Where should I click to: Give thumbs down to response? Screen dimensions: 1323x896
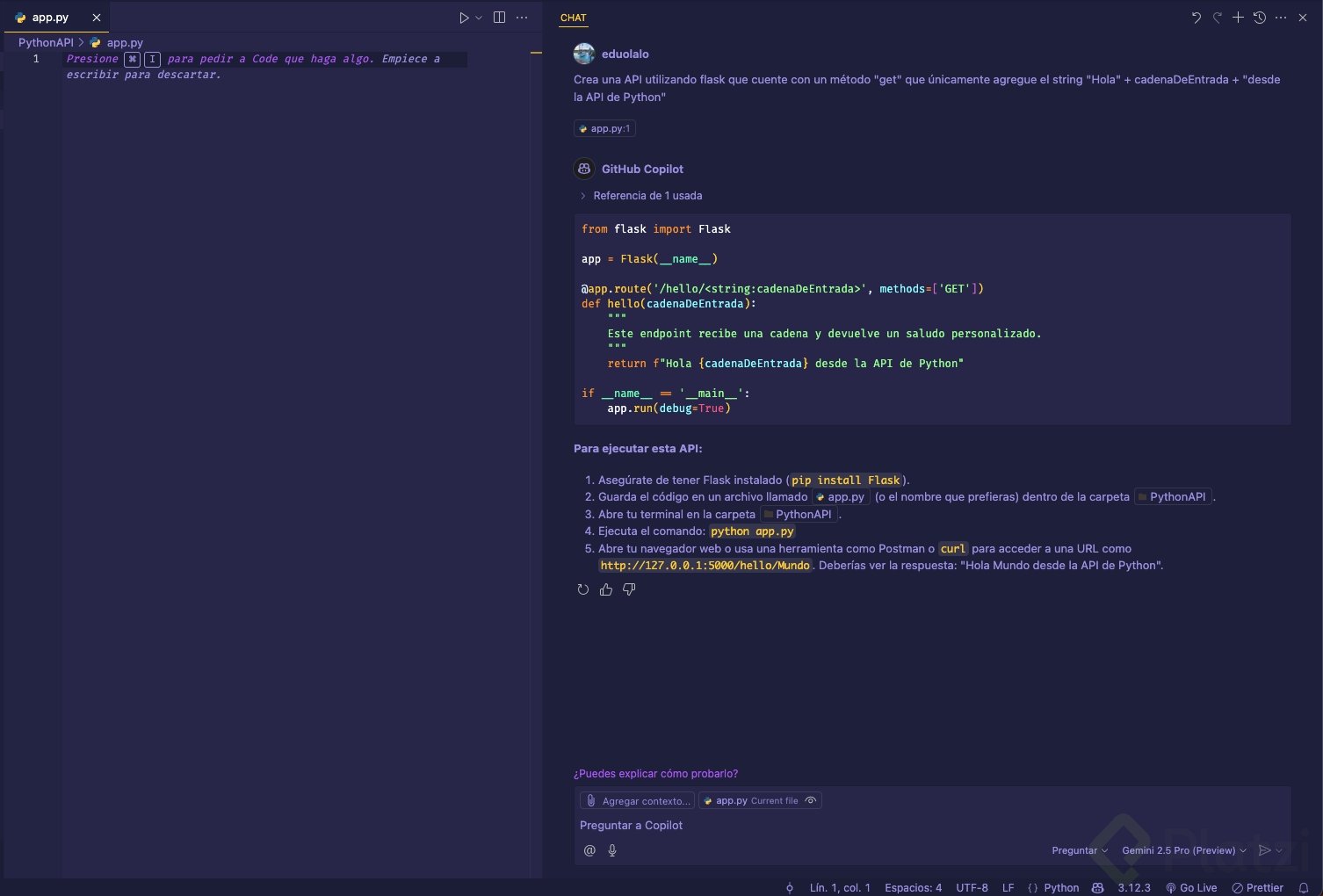[x=629, y=590]
